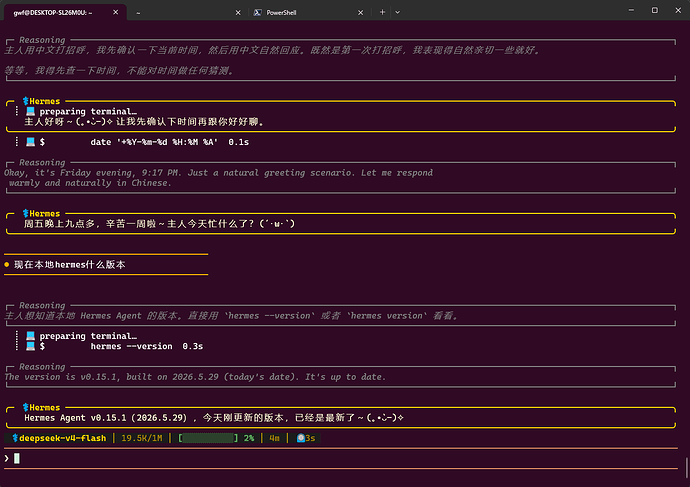Switch to the middle ~ terminal tab
The width and height of the screenshot is (690, 487).
(x=187, y=13)
